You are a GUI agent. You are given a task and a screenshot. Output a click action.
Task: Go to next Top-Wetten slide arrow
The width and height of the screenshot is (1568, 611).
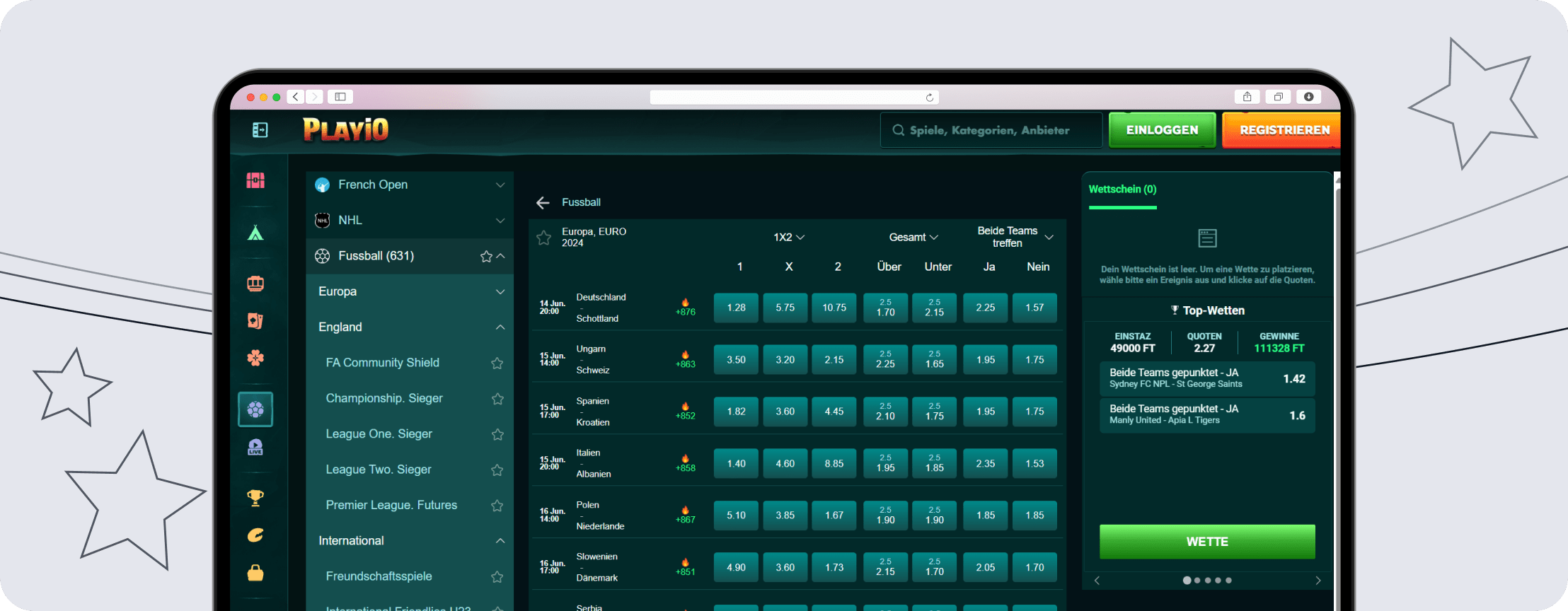[x=1318, y=581]
